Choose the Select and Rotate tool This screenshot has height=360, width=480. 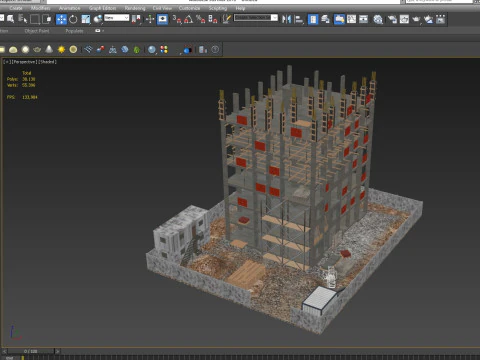point(73,19)
